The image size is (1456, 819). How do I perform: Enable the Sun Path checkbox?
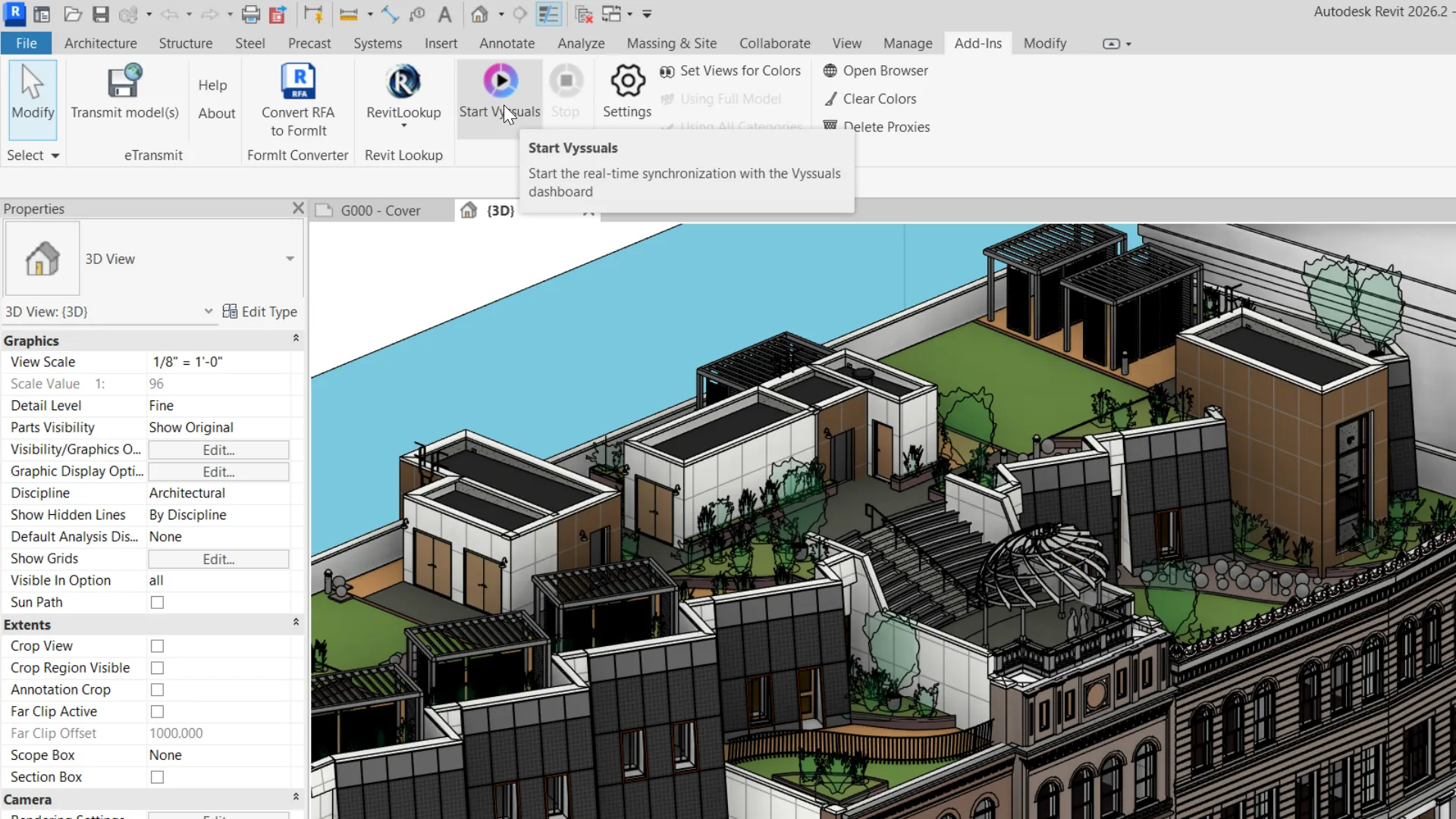click(x=157, y=603)
